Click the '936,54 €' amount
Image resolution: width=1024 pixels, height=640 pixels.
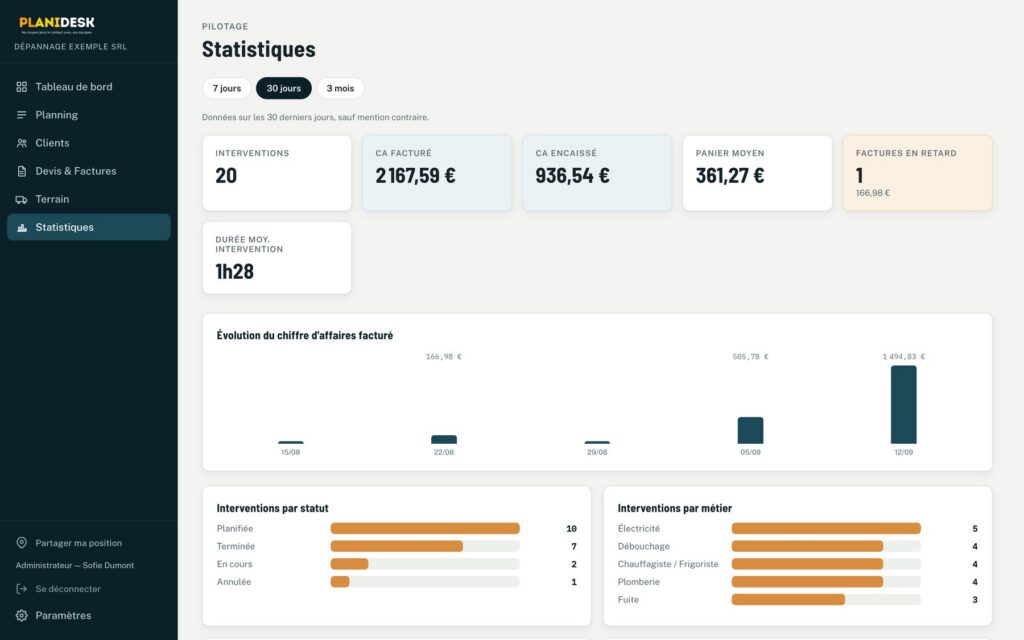573,176
